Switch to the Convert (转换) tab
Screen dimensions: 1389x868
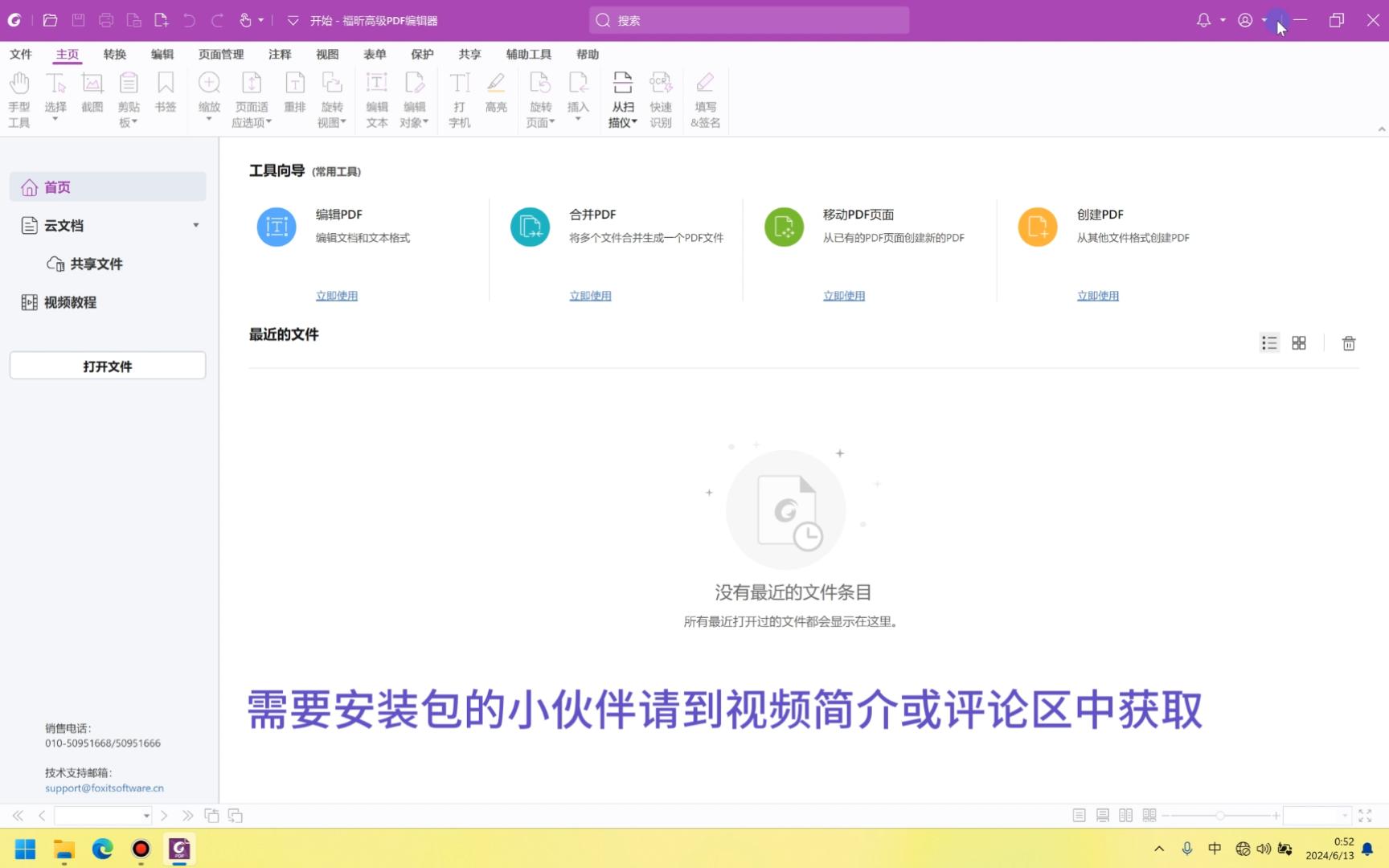coord(115,54)
